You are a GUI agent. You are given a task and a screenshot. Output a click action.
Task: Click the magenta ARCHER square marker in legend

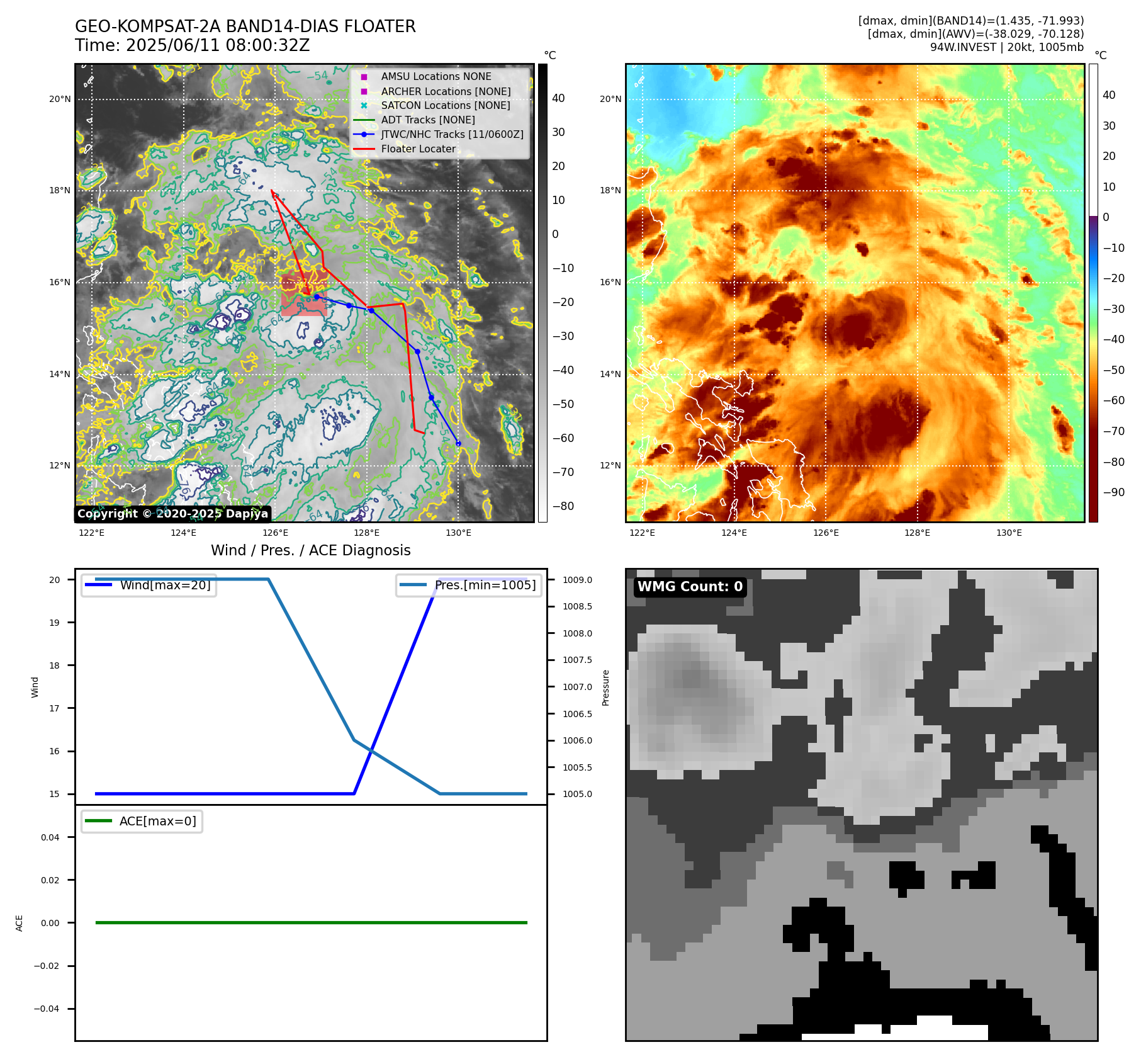point(364,91)
